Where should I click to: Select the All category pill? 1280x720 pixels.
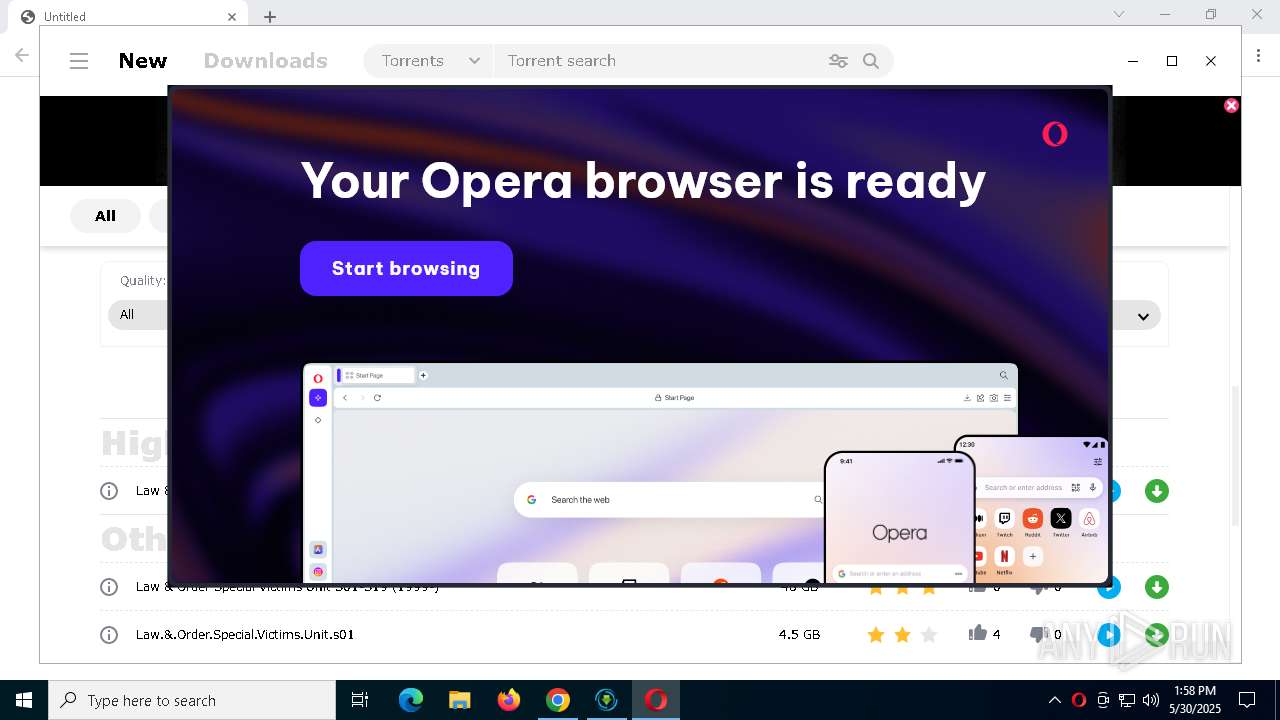[105, 216]
